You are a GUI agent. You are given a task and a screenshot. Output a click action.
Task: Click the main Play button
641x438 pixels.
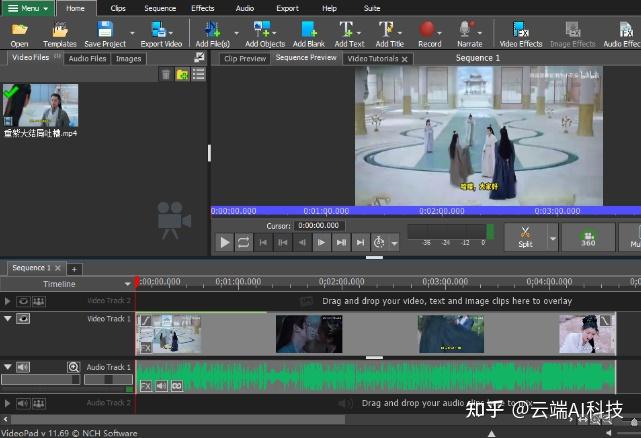point(224,242)
